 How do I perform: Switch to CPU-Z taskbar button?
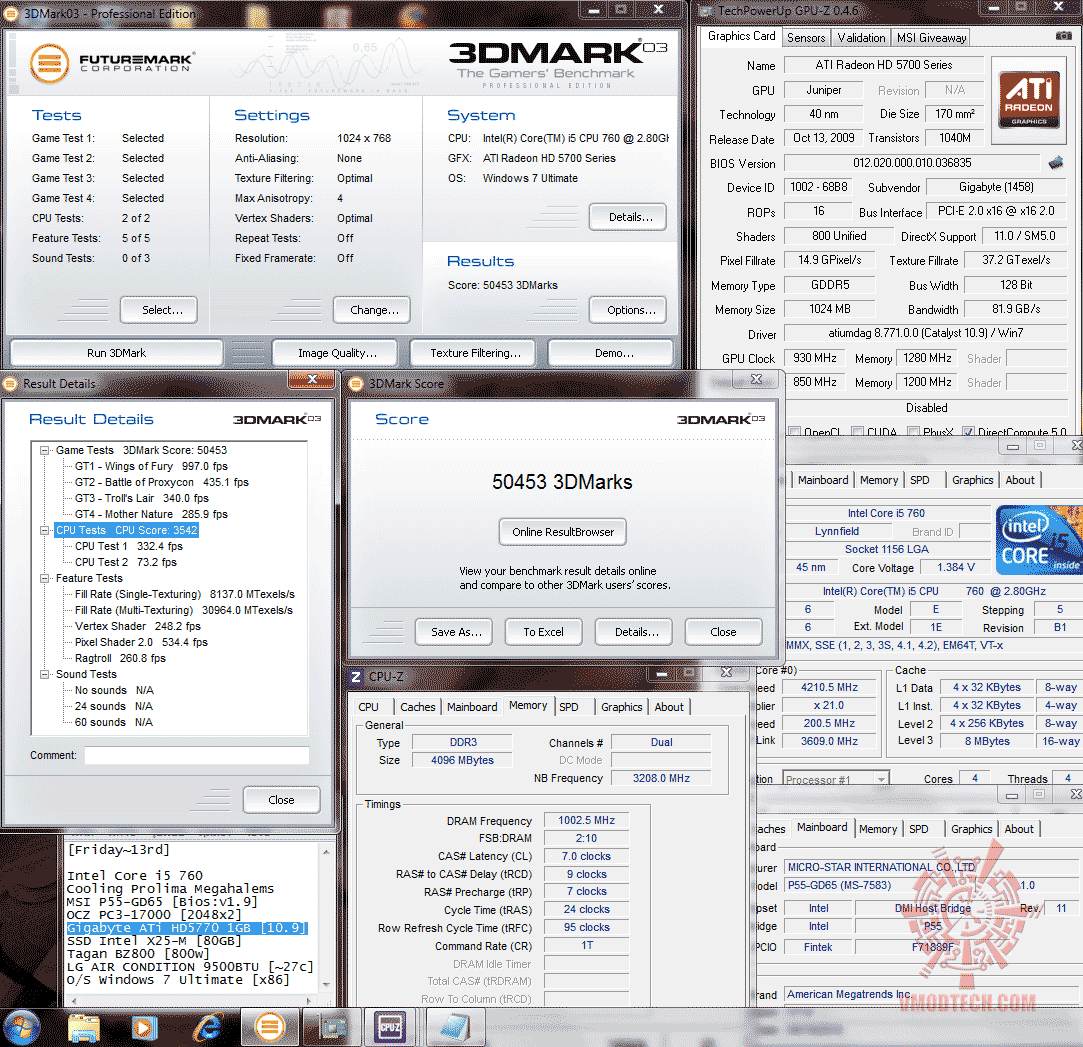coord(391,1028)
